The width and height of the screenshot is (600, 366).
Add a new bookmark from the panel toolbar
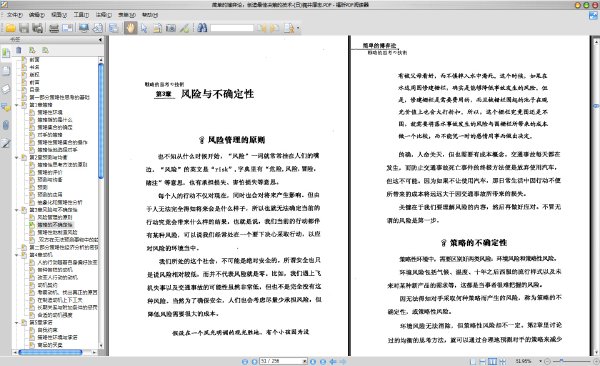pos(32,50)
